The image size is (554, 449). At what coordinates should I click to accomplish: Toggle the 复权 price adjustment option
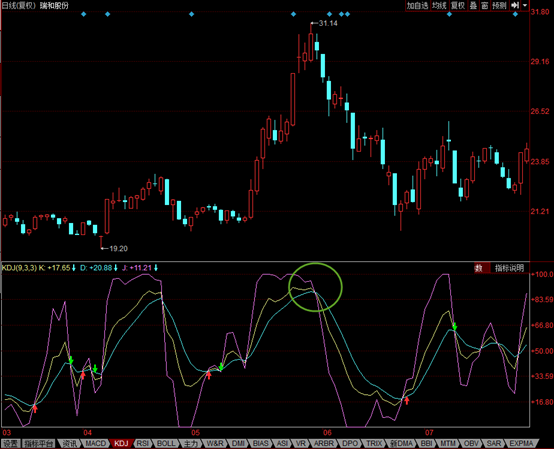pos(458,6)
